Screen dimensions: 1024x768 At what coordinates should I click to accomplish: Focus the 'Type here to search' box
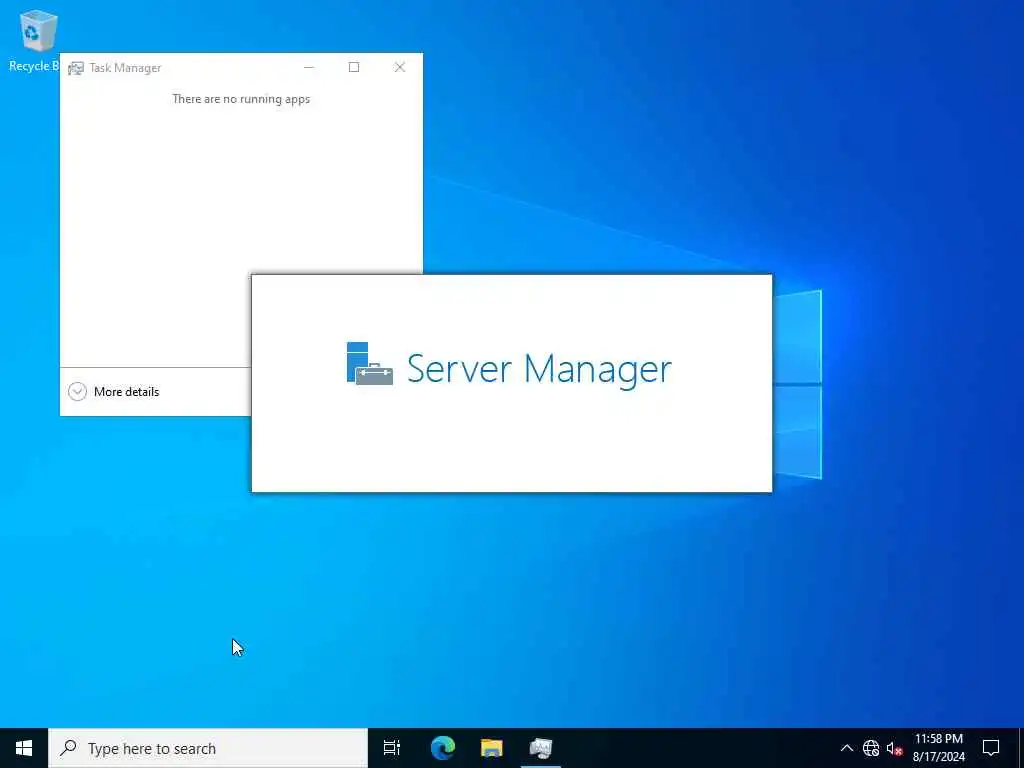pyautogui.click(x=208, y=748)
